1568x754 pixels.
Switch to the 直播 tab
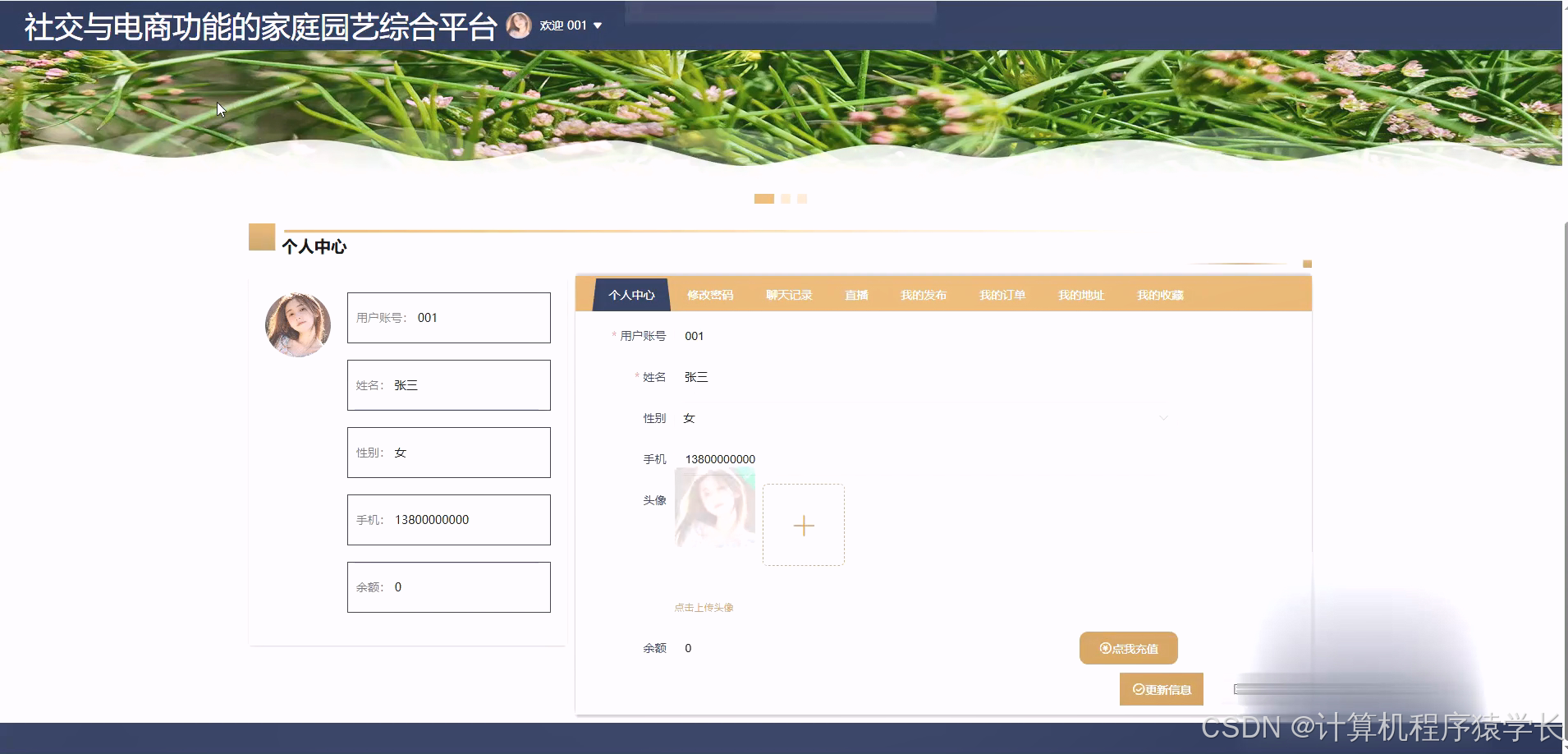tap(856, 295)
